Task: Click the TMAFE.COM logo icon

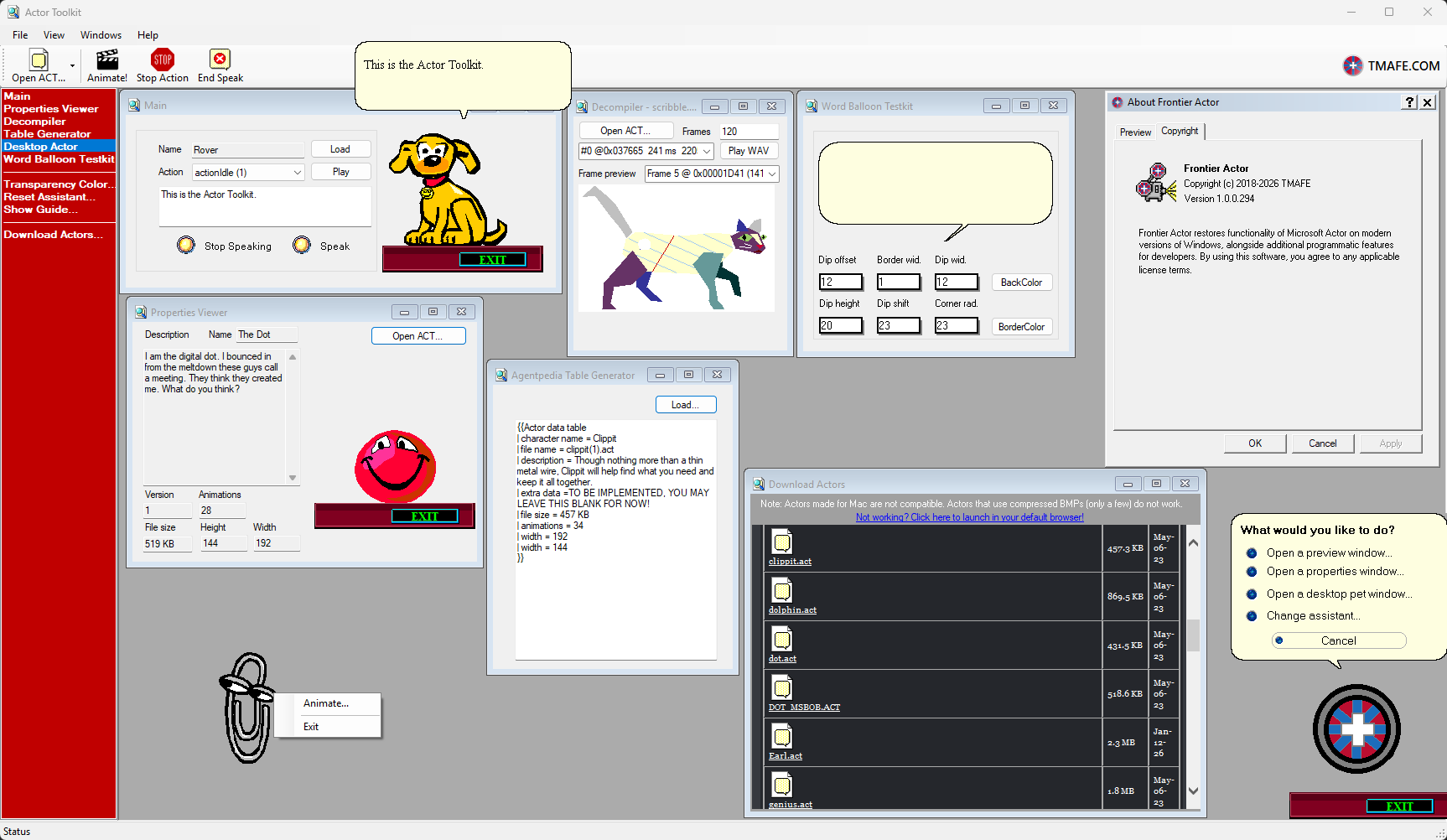Action: pos(1352,65)
